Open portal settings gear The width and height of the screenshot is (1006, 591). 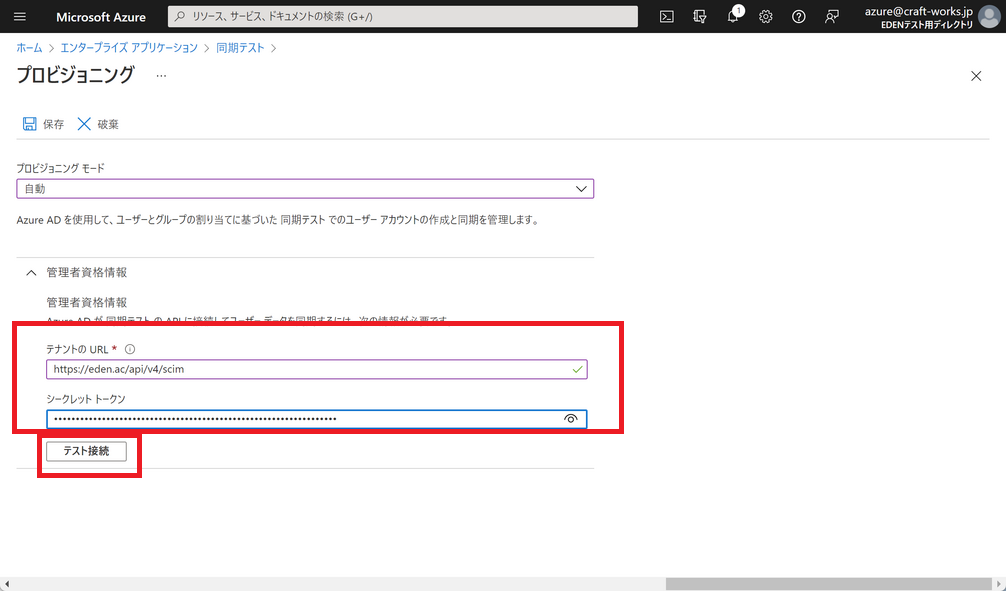click(765, 17)
